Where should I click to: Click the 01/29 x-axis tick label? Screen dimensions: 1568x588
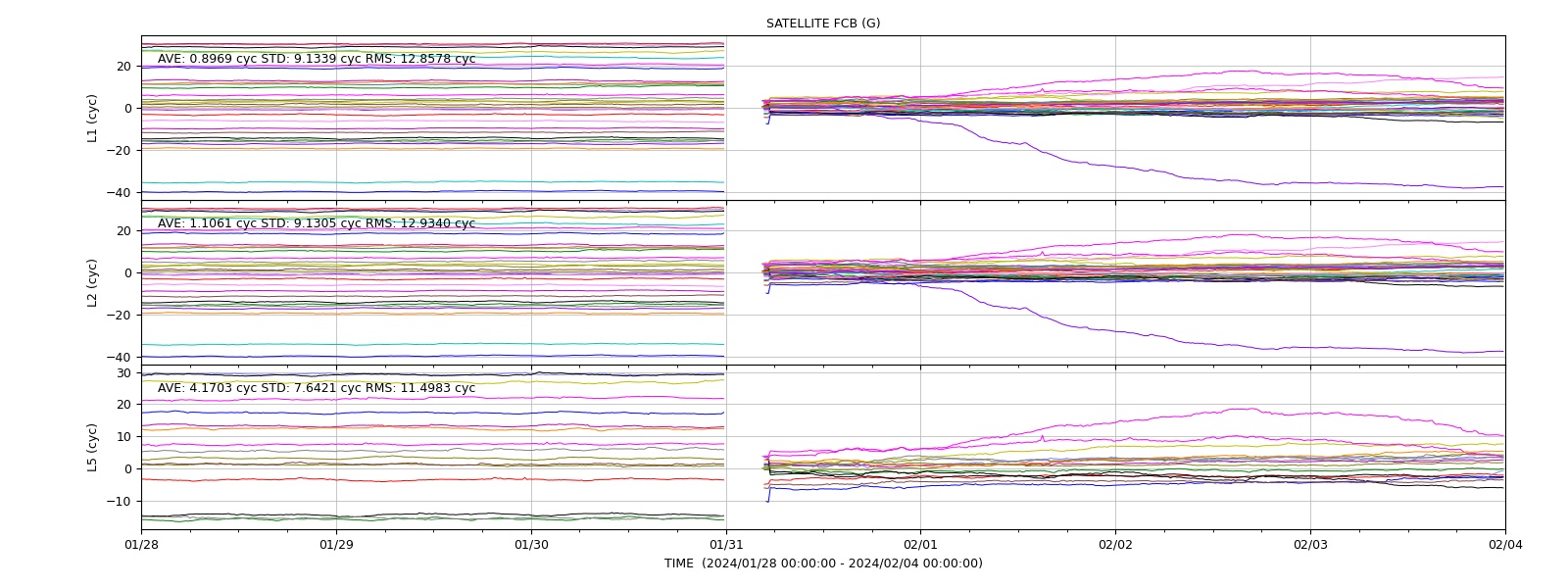(336, 544)
